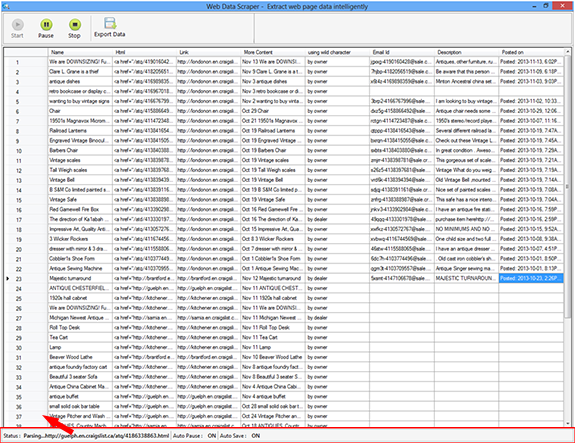Click 'Railroad Lanterns' name cell

click(80, 131)
